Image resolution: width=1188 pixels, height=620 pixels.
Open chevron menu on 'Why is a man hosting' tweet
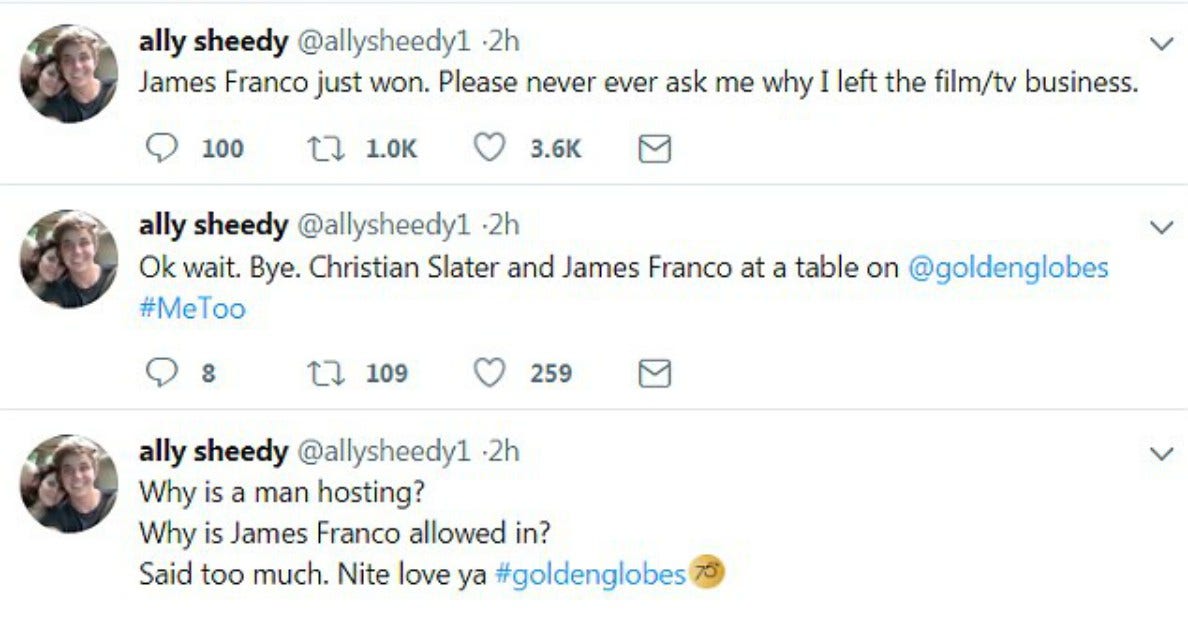point(1161,454)
